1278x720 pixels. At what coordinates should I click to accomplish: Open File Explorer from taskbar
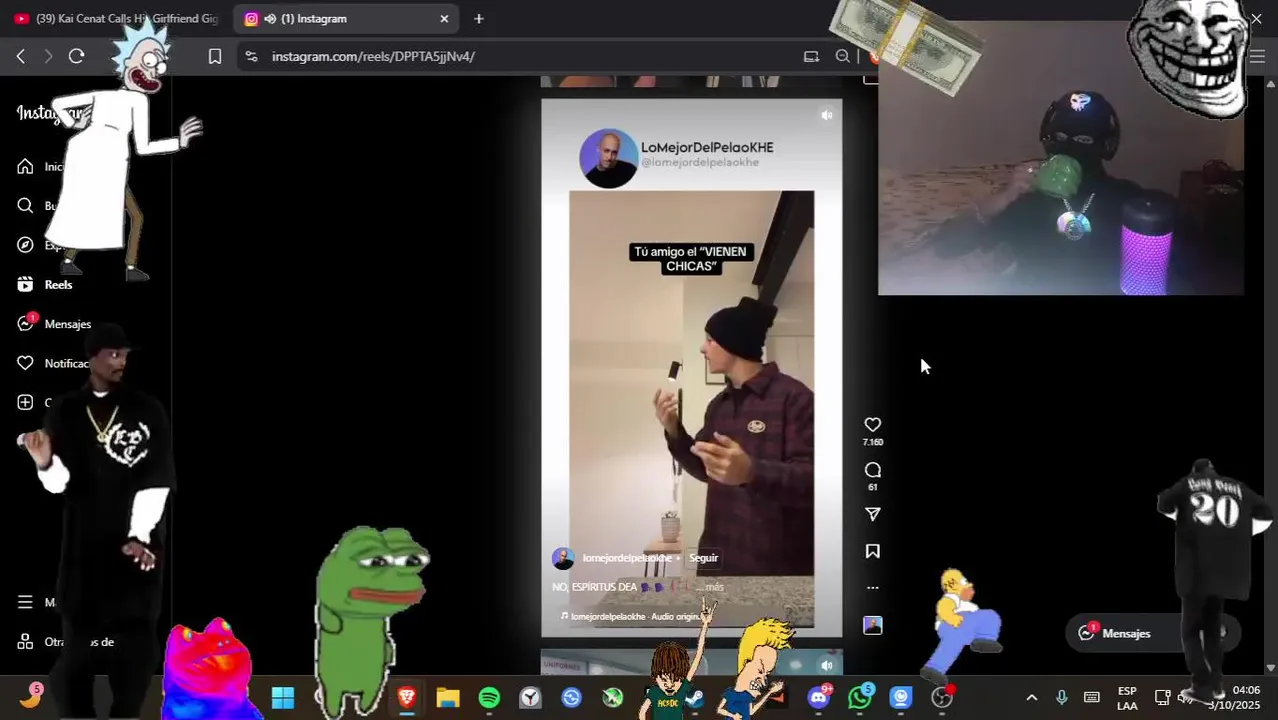447,697
